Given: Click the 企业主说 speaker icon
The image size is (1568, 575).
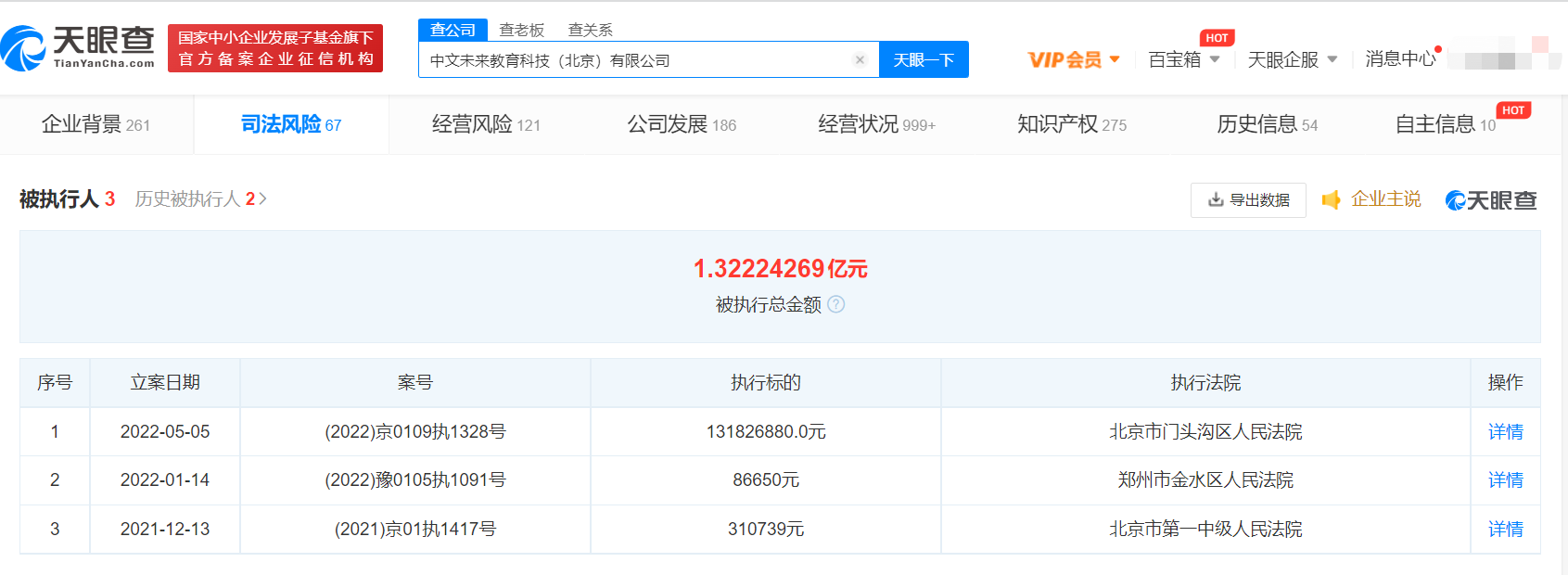Looking at the screenshot, I should tap(1331, 199).
